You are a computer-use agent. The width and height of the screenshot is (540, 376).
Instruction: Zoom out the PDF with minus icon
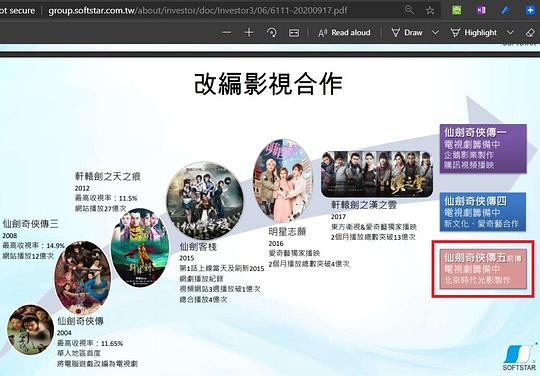pos(226,33)
